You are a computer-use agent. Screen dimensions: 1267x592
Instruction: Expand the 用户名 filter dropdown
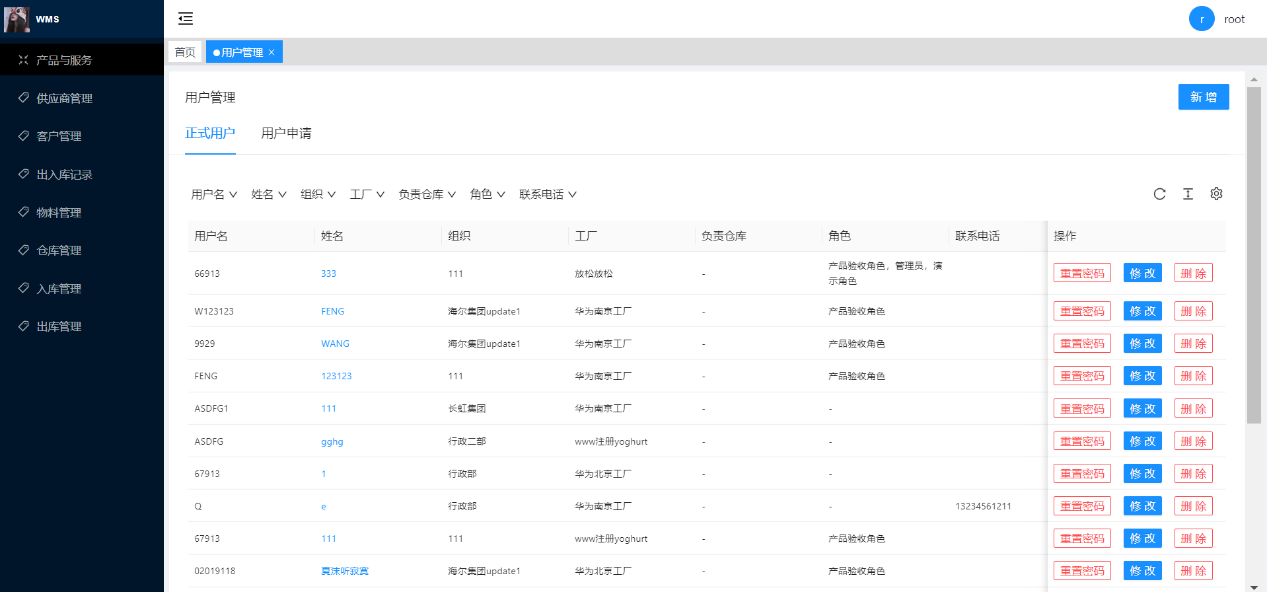tap(214, 195)
